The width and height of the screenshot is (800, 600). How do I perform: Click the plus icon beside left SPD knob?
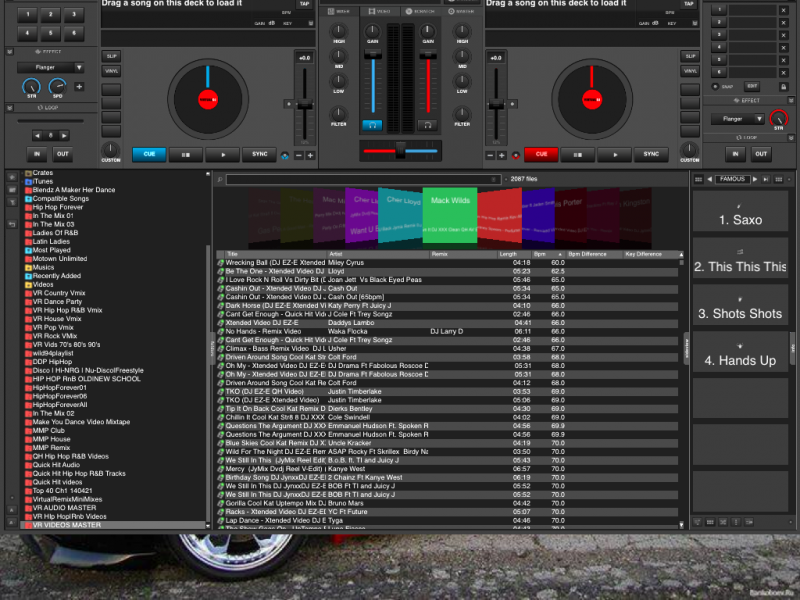[x=80, y=87]
